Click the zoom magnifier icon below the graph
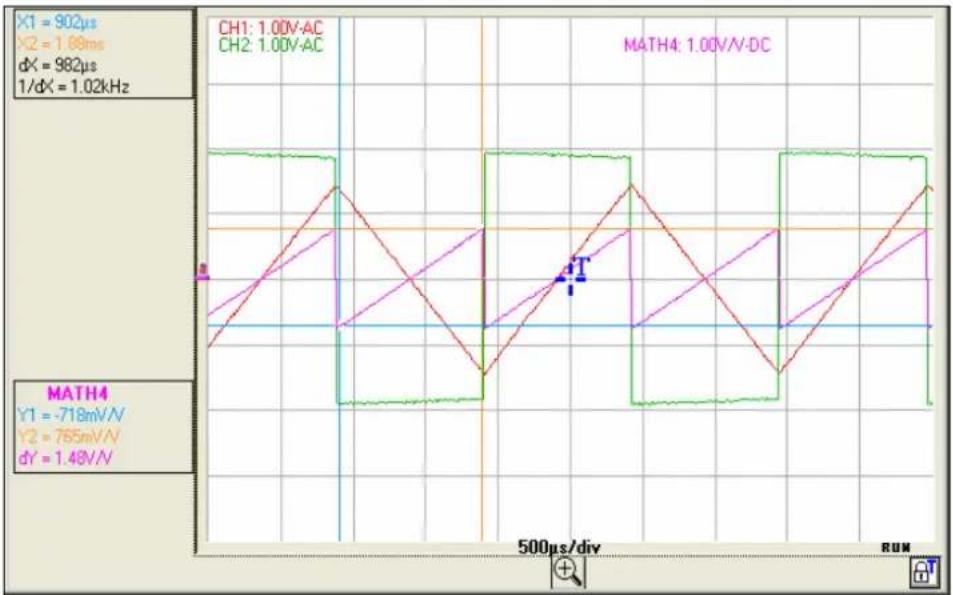This screenshot has height=595, width=953. 568,573
